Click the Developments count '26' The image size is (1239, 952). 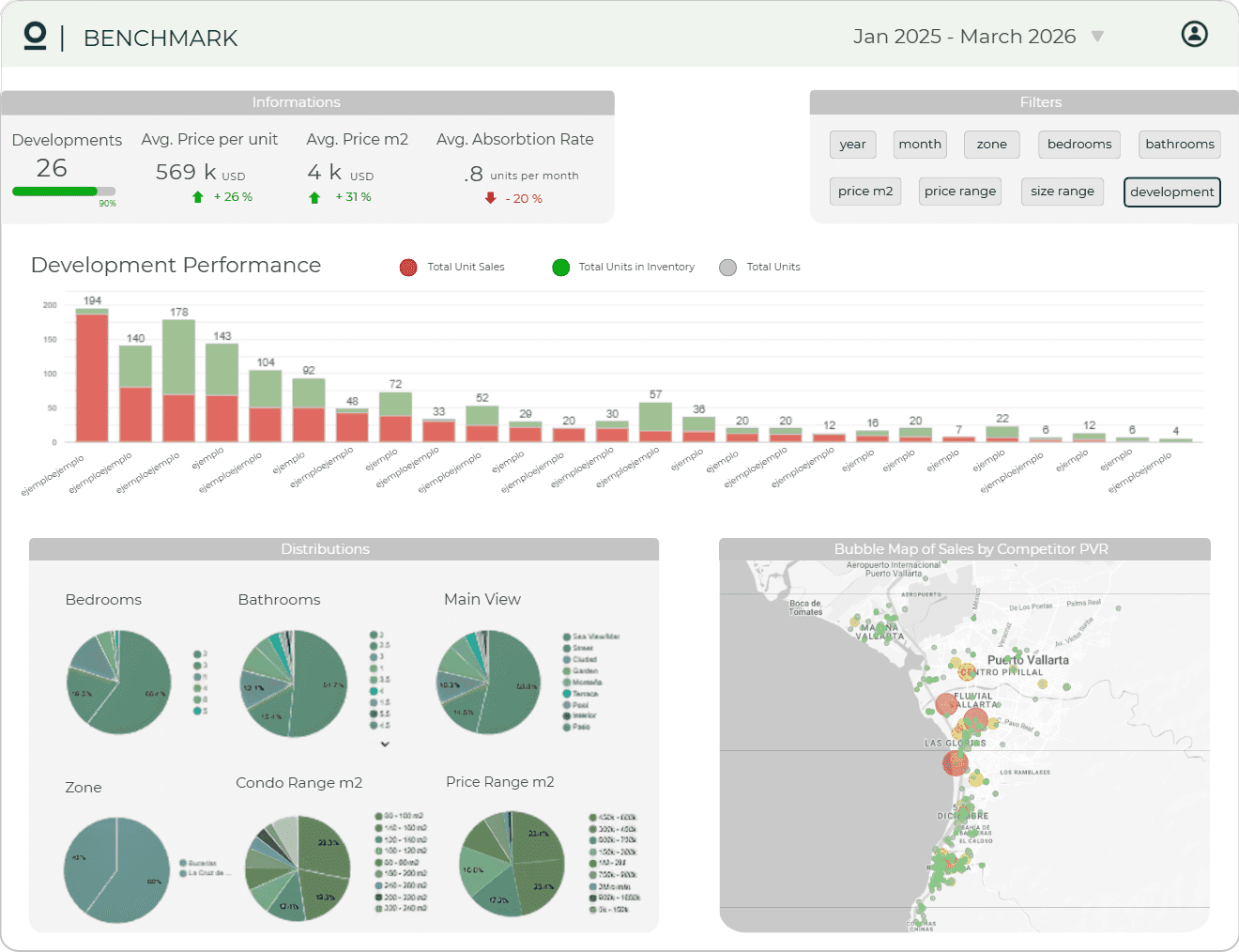pos(52,168)
